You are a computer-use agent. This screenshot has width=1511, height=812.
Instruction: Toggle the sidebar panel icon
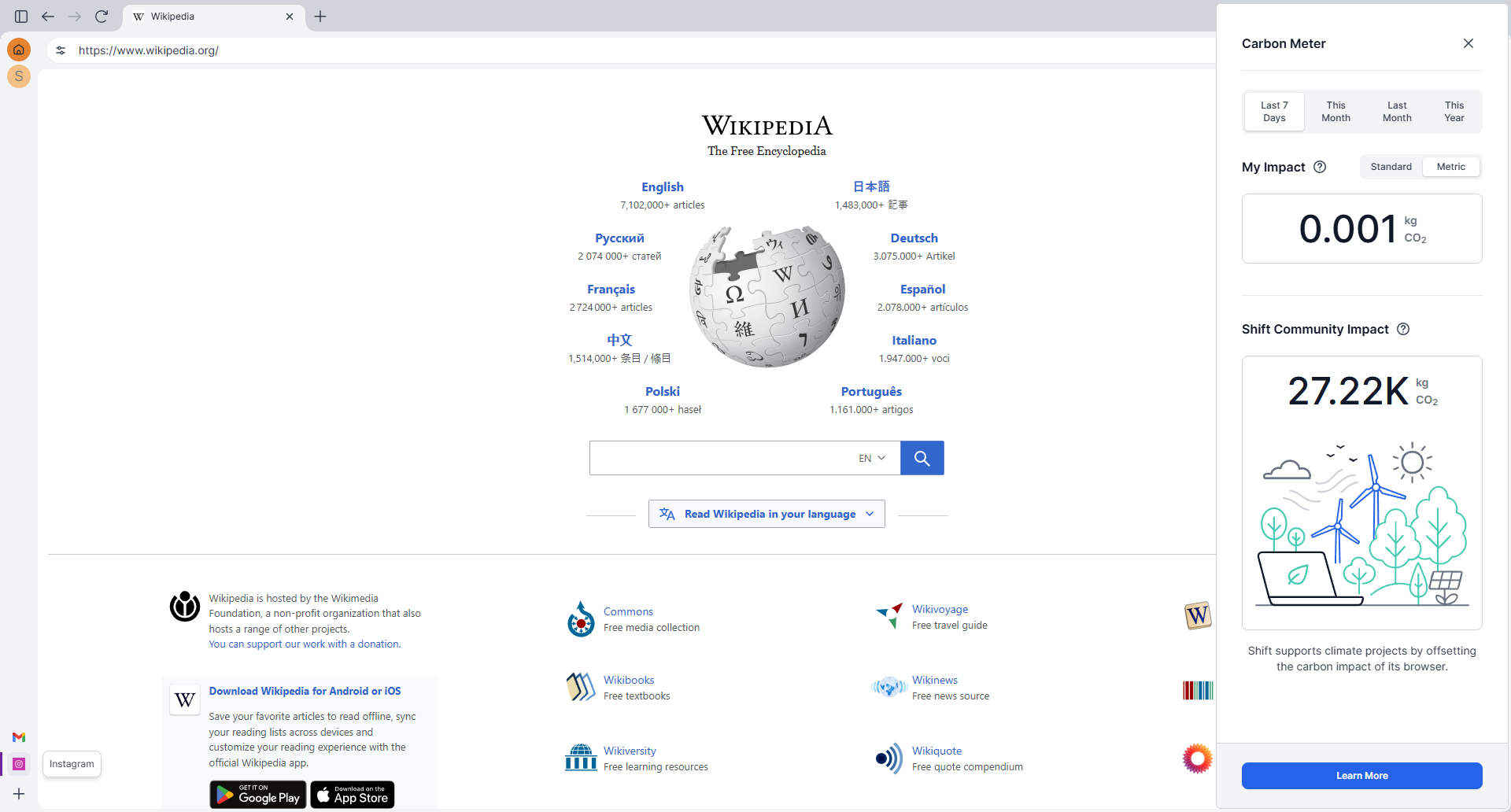[21, 17]
